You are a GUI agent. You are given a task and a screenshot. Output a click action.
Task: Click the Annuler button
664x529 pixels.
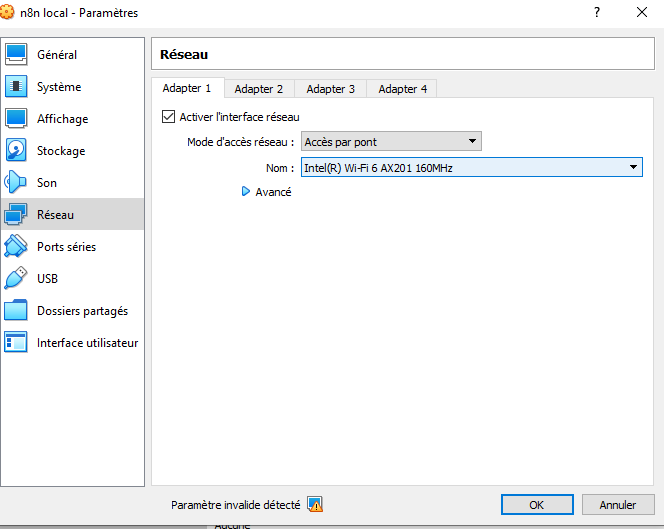tap(617, 505)
